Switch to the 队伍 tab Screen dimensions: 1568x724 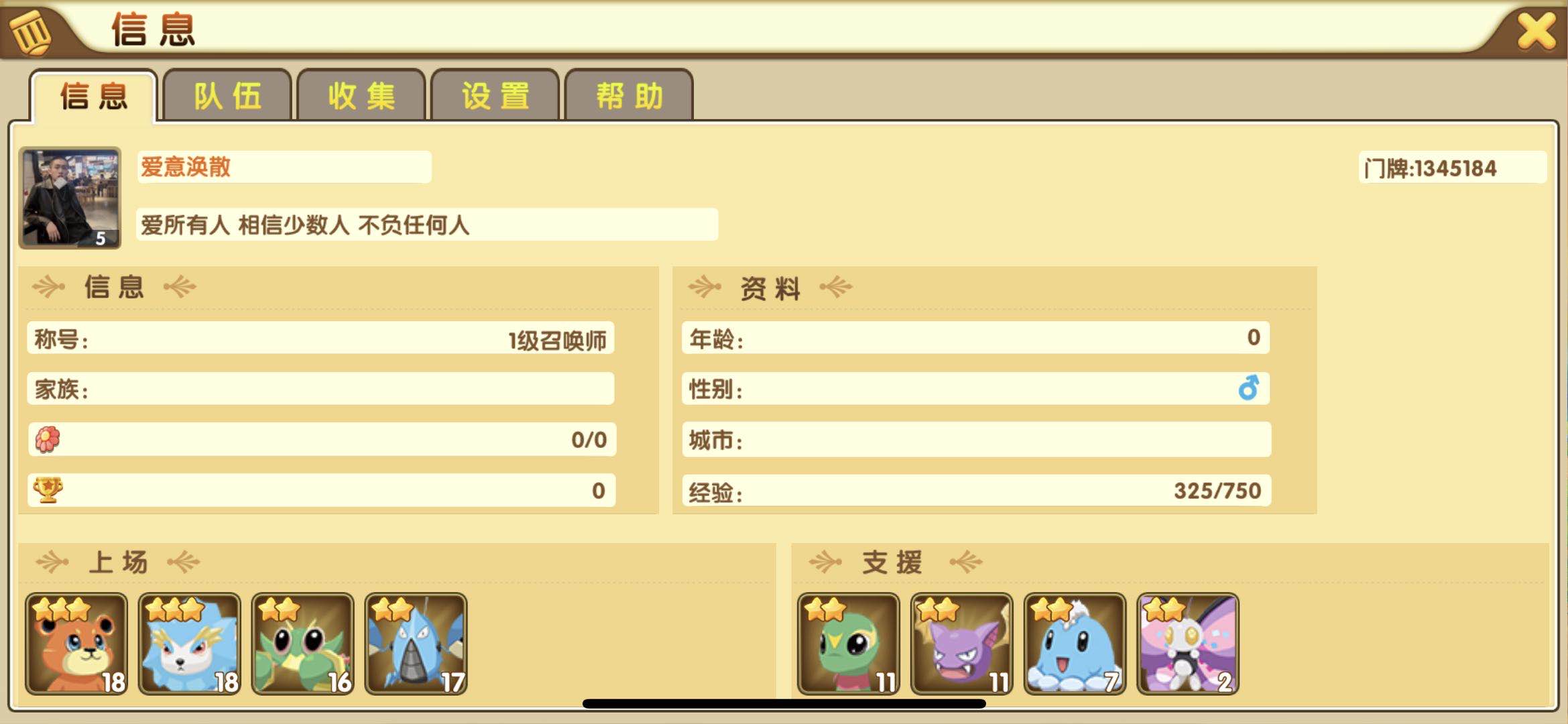click(x=227, y=95)
